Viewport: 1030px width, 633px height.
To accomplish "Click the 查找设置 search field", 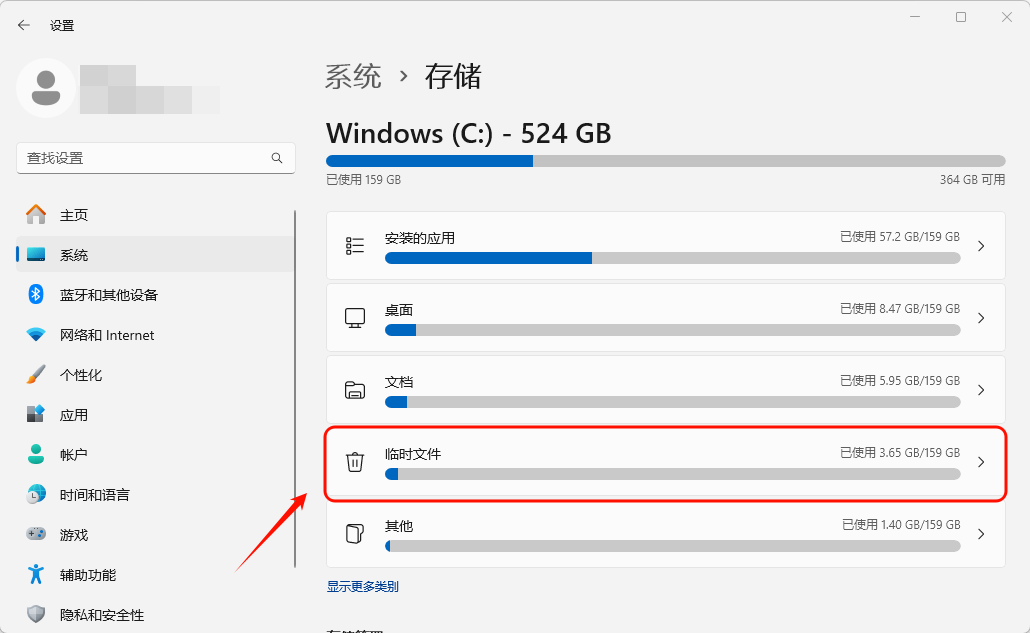I will (156, 158).
